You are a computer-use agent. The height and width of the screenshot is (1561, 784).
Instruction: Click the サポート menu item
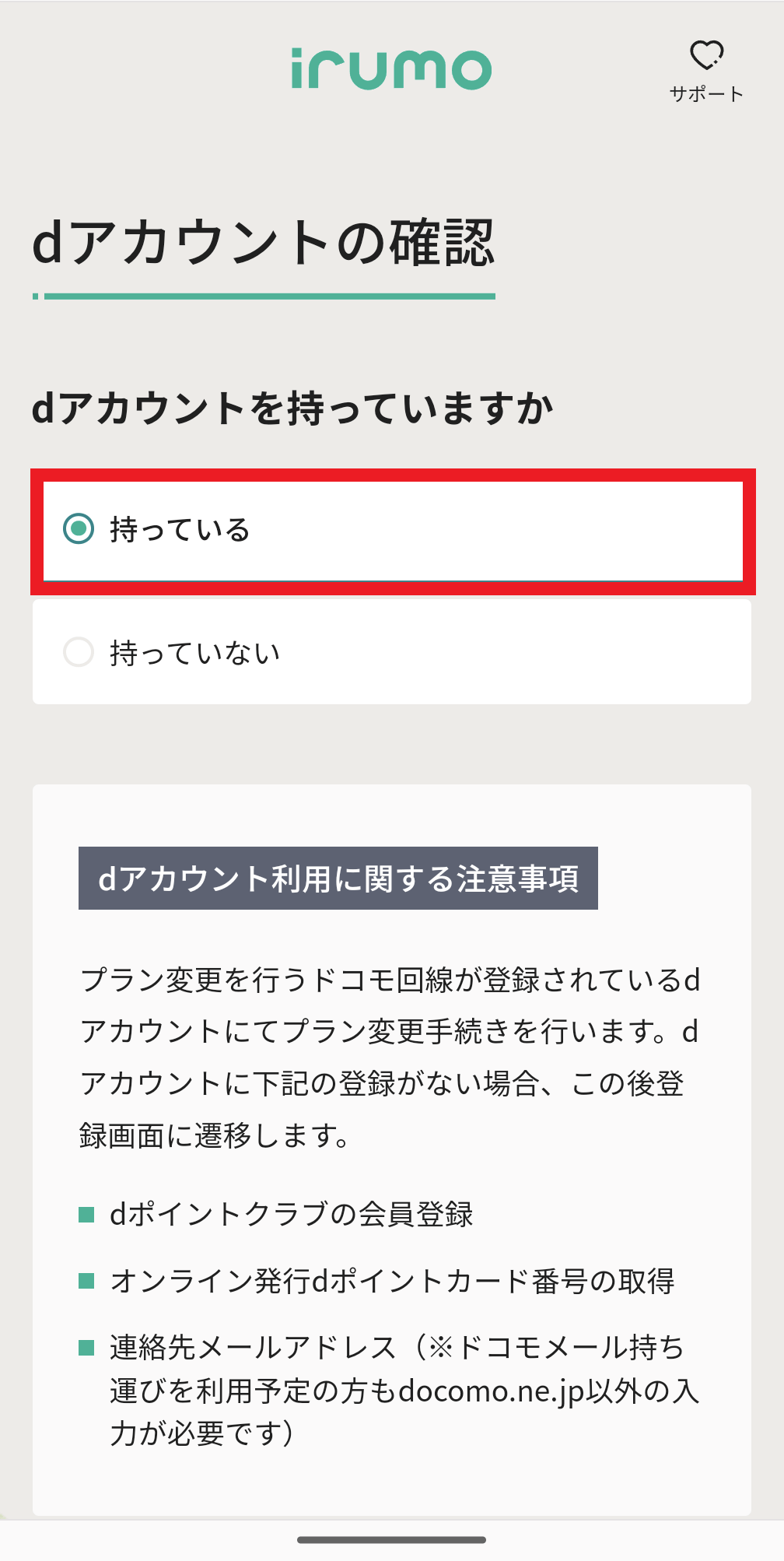tap(705, 93)
